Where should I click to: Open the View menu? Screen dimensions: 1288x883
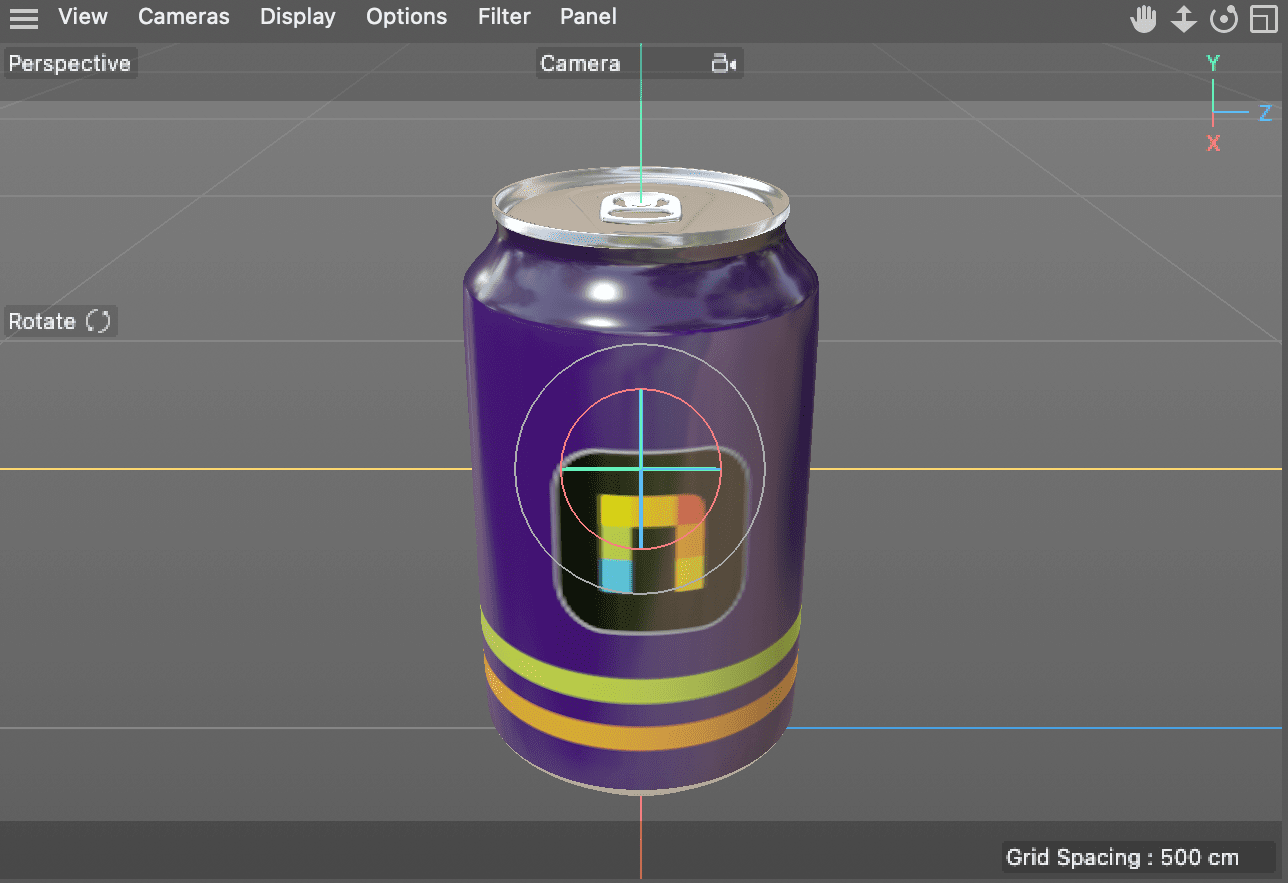tap(83, 17)
